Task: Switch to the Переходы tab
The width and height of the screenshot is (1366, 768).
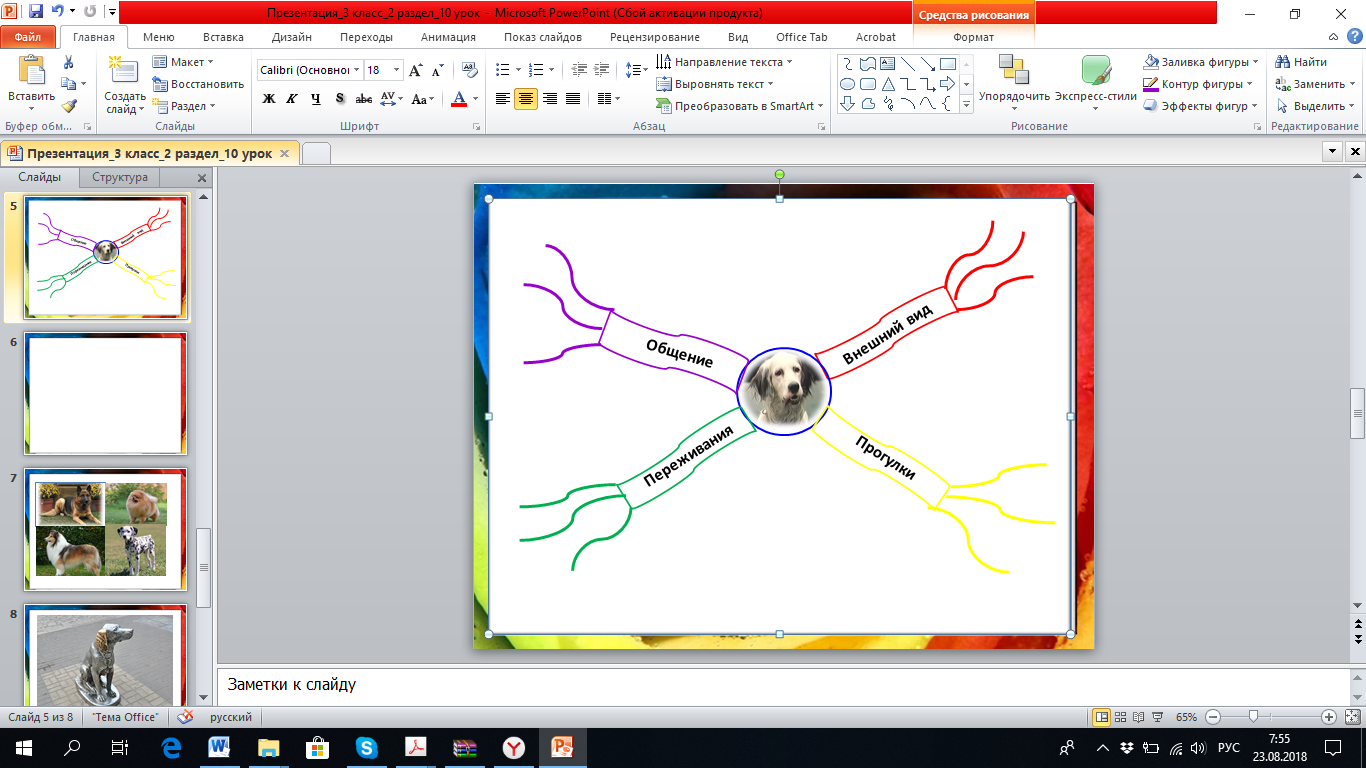Action: tap(366, 37)
